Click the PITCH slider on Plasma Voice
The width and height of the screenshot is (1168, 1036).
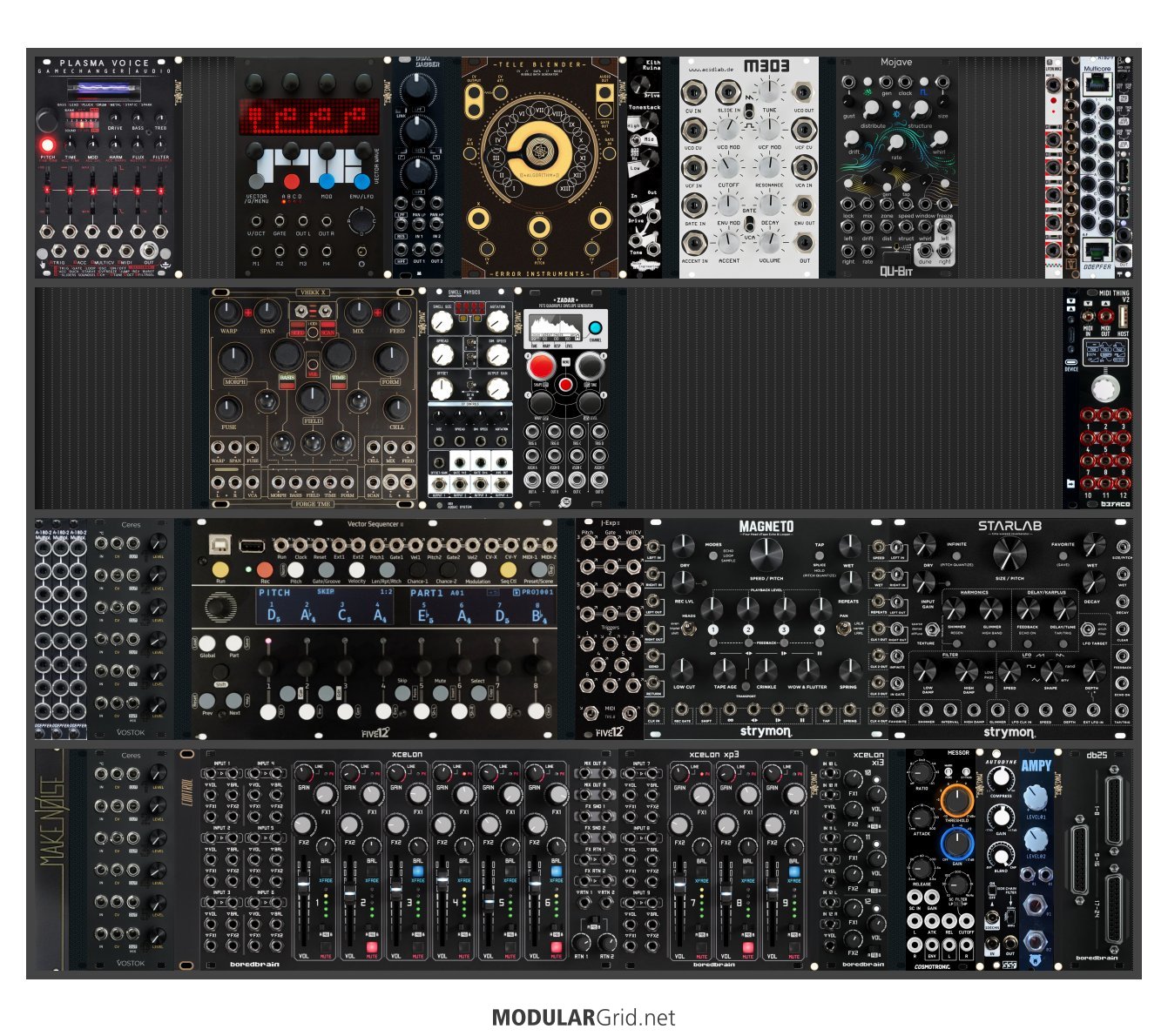tap(48, 189)
